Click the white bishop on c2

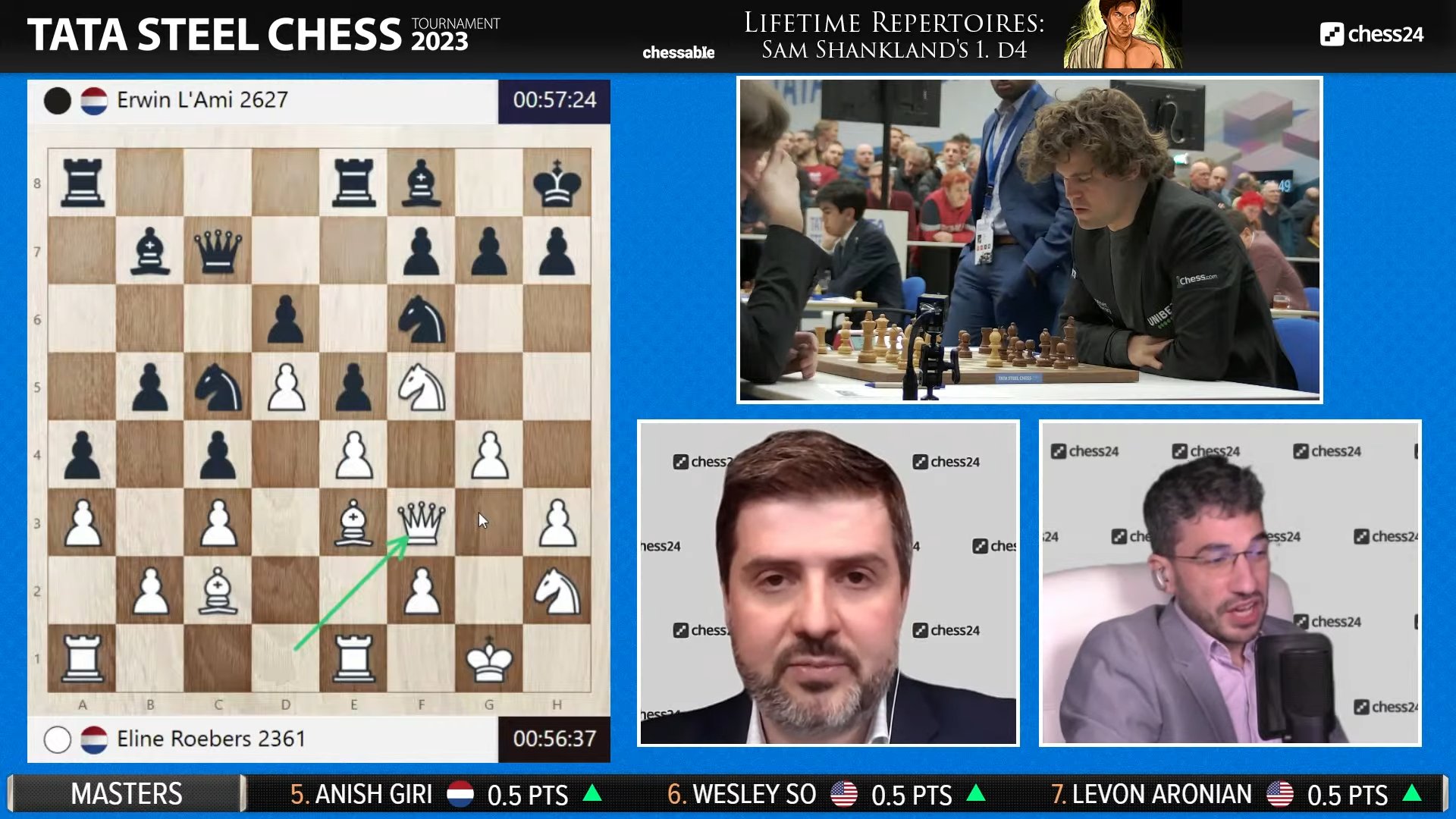coord(218,590)
